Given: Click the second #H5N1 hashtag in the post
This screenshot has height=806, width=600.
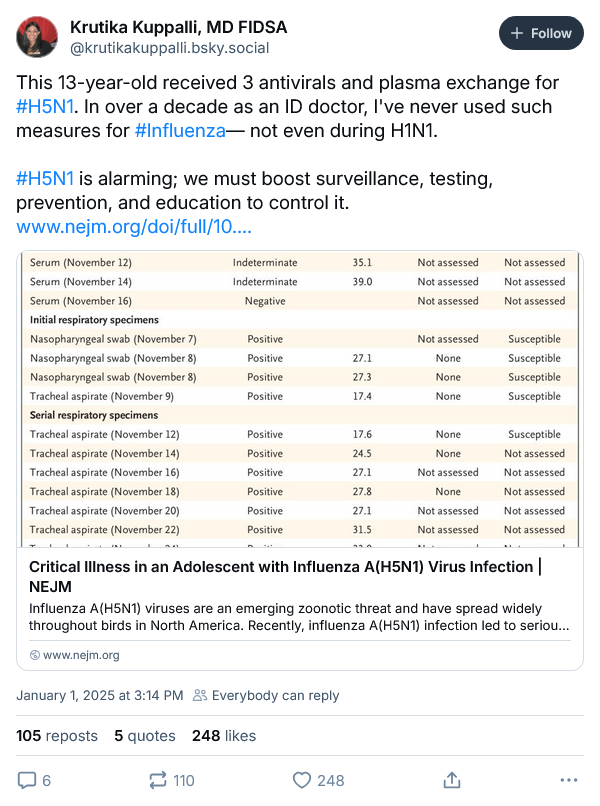Looking at the screenshot, I should pyautogui.click(x=44, y=178).
